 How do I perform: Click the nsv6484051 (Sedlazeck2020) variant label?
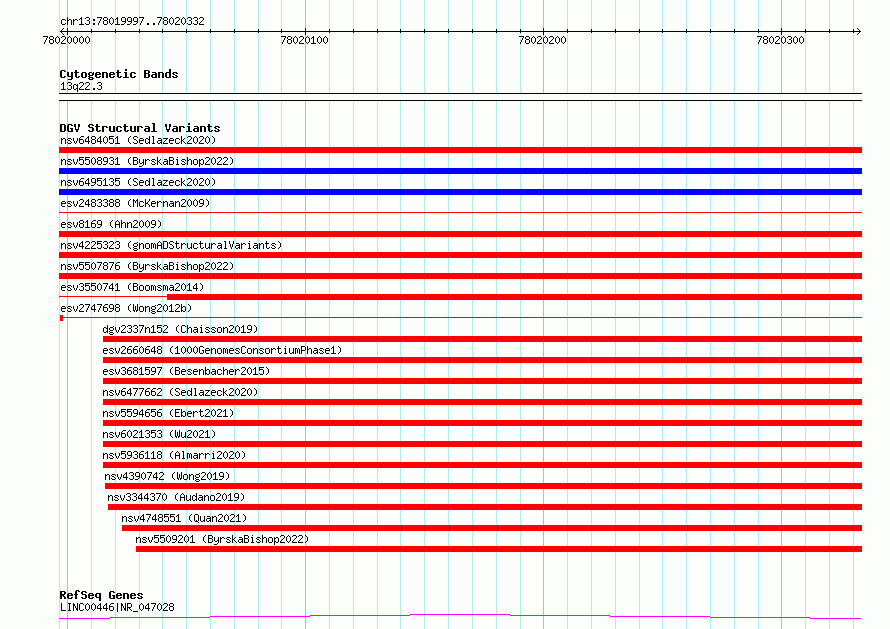138,140
